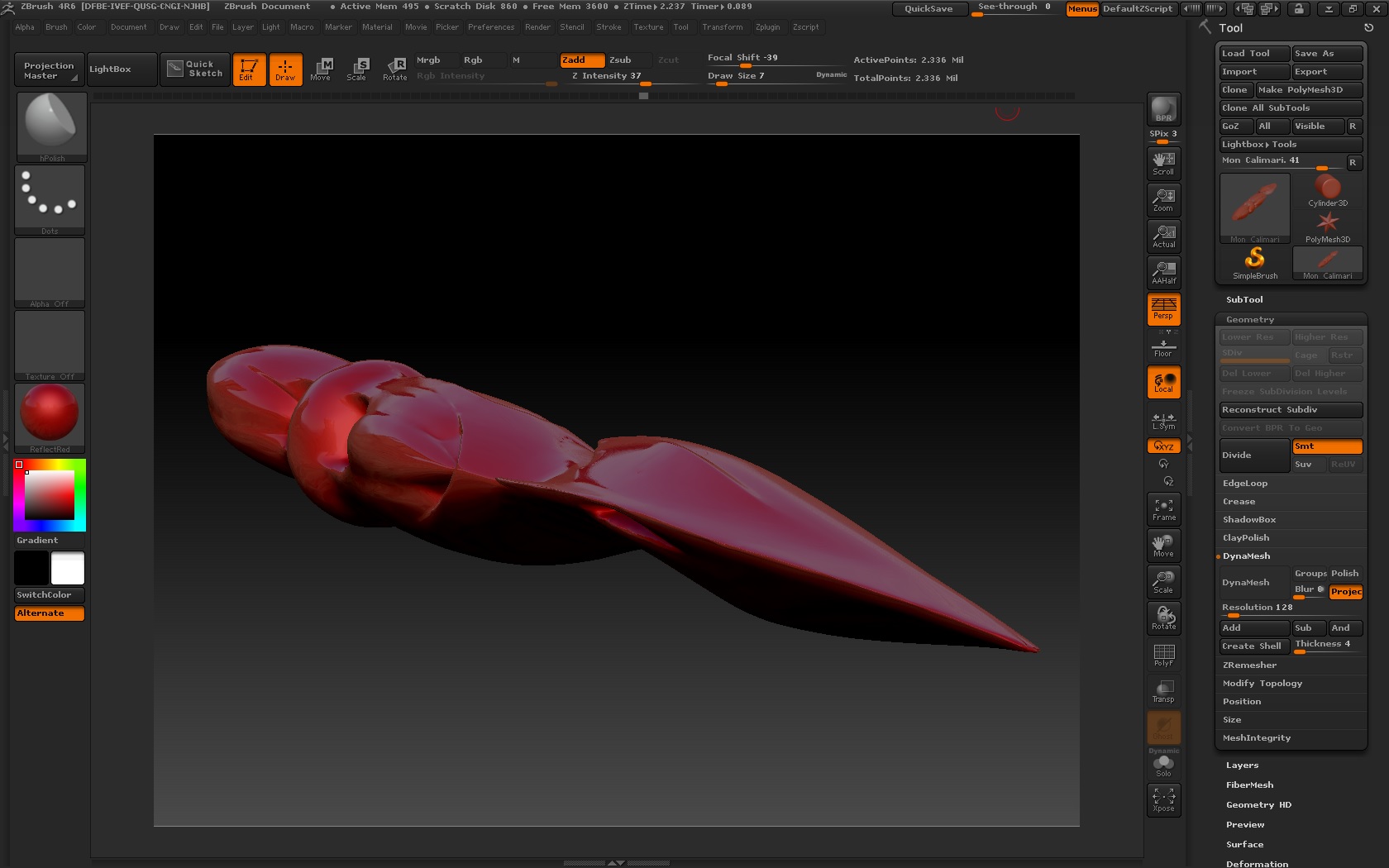Click the ReflectRed material preview sphere
The width and height of the screenshot is (1389, 868).
pyautogui.click(x=50, y=413)
